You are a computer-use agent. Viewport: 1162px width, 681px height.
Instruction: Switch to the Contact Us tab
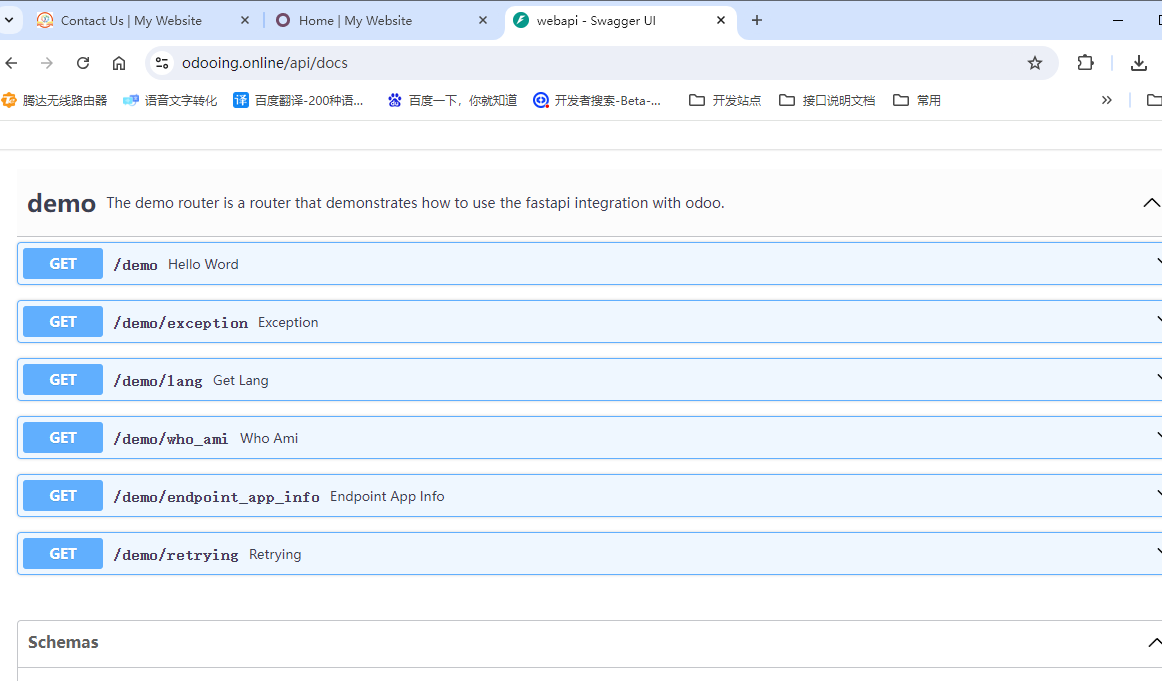coord(130,20)
